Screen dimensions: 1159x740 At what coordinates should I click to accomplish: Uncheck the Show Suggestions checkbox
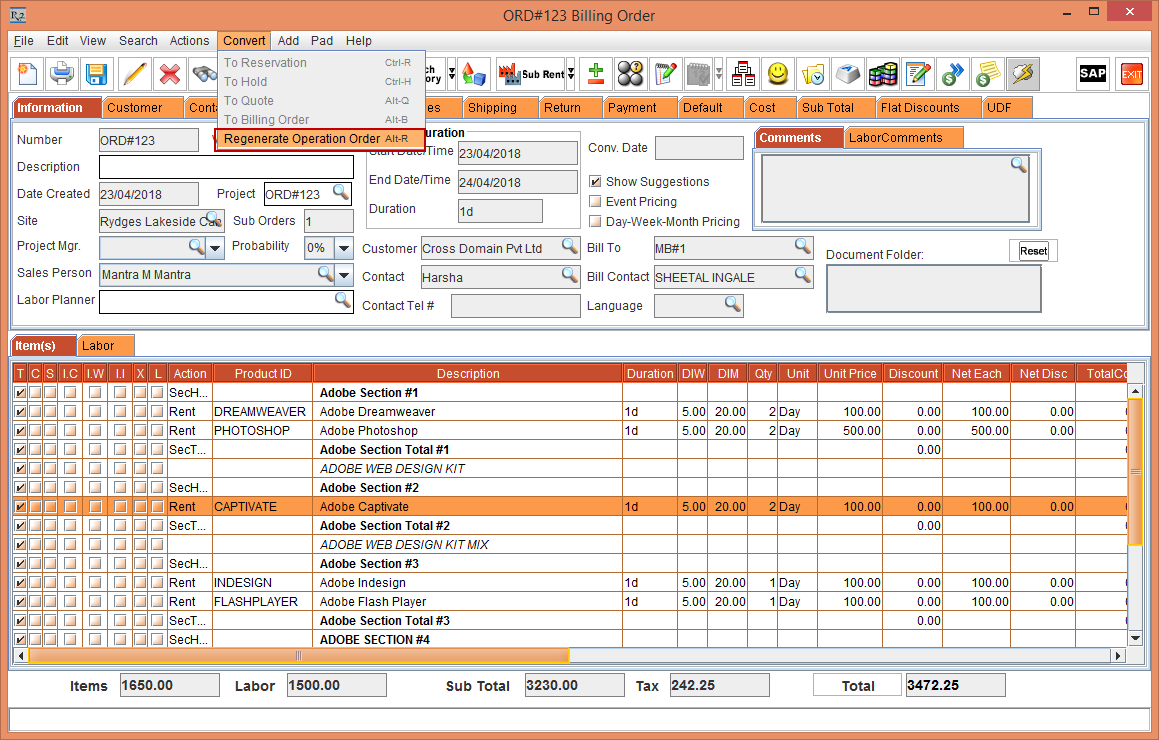(x=595, y=182)
